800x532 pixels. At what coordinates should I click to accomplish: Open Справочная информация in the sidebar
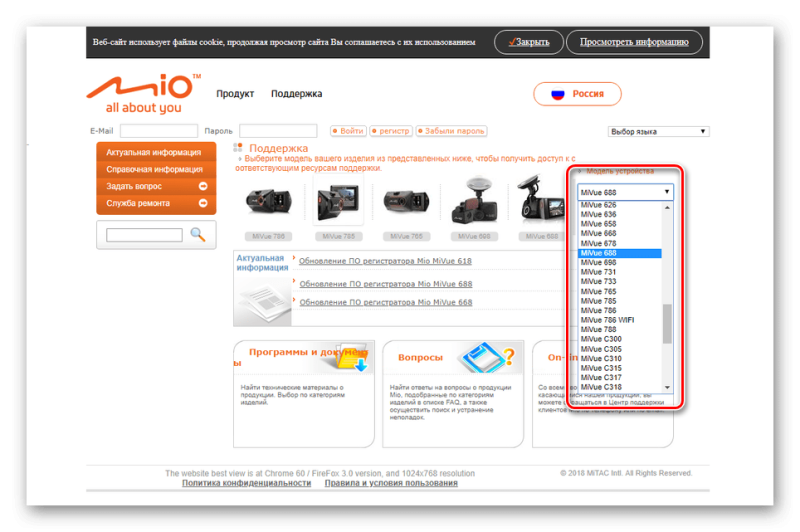[156, 169]
